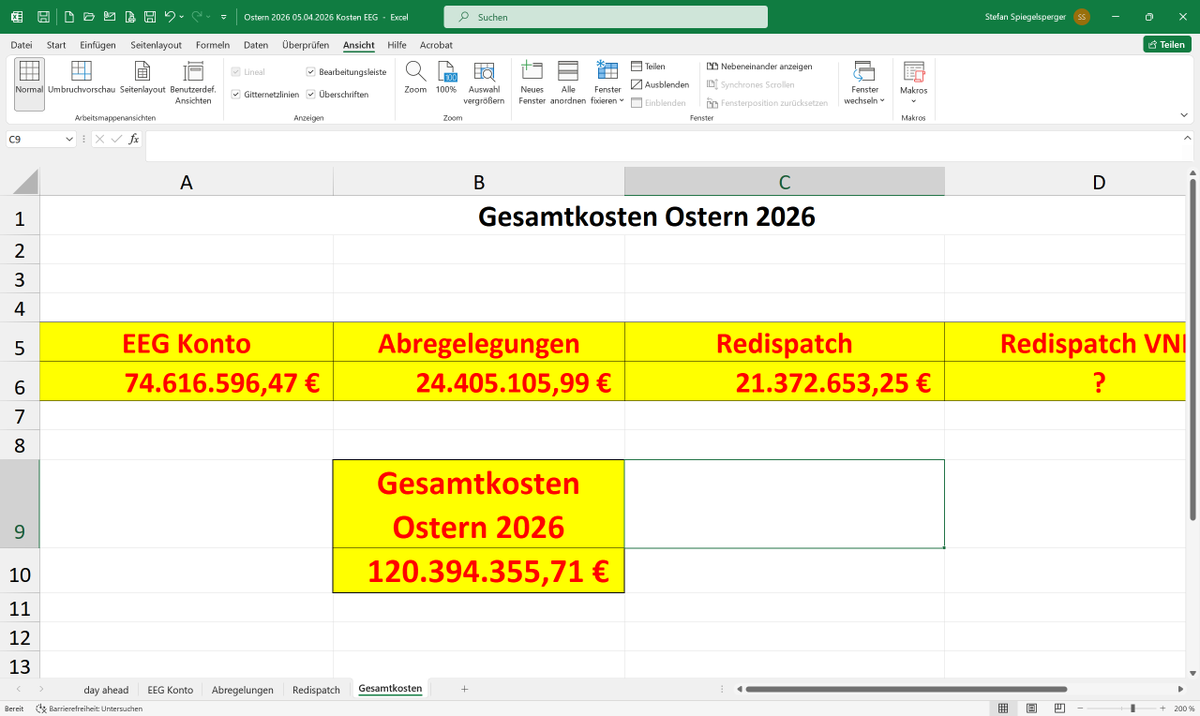The height and width of the screenshot is (716, 1200).
Task: Open the Formeln ribbon tab
Action: click(x=212, y=45)
